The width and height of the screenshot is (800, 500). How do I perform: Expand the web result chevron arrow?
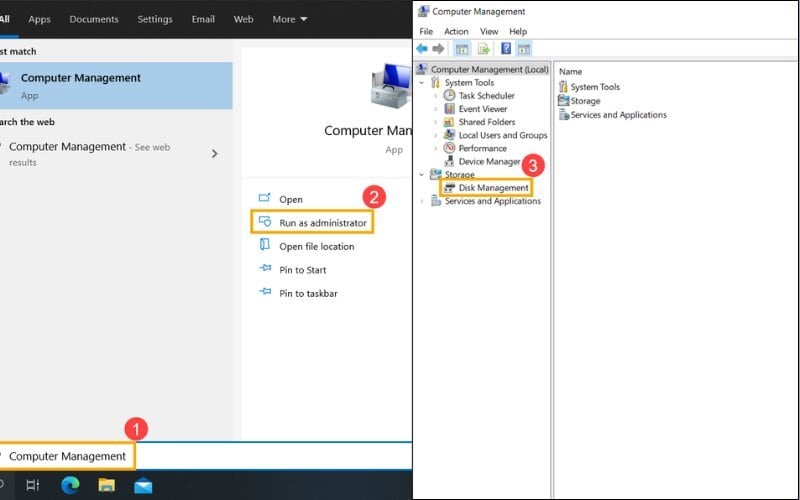pyautogui.click(x=215, y=154)
